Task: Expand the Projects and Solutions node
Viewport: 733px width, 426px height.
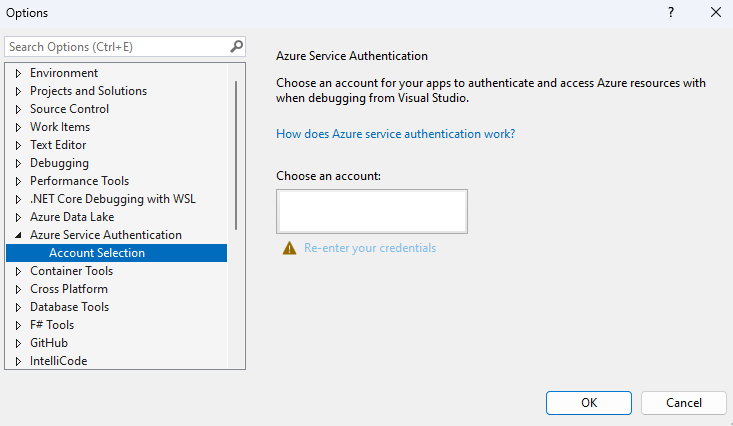Action: coord(18,91)
